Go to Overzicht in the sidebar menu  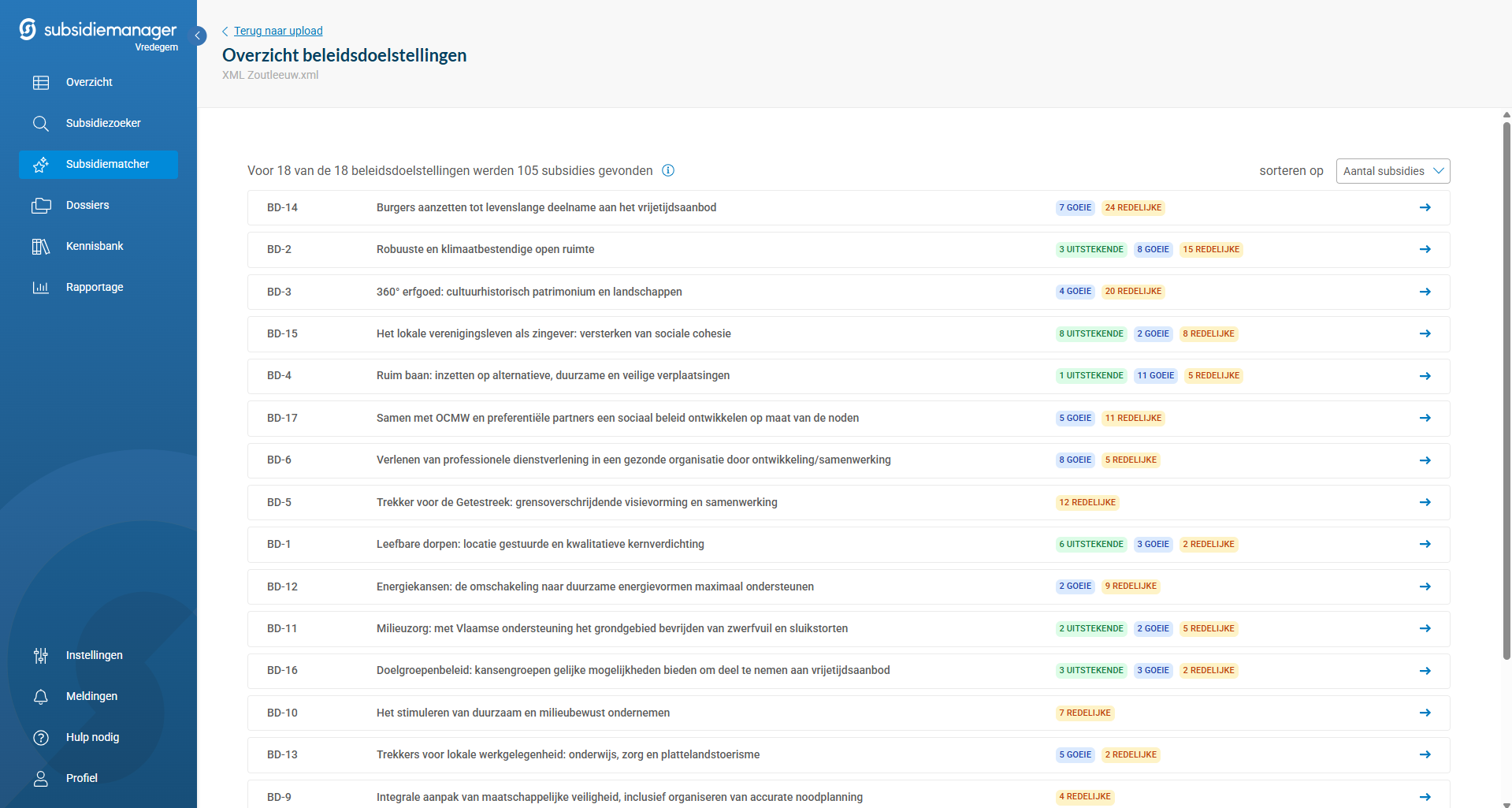pos(89,82)
